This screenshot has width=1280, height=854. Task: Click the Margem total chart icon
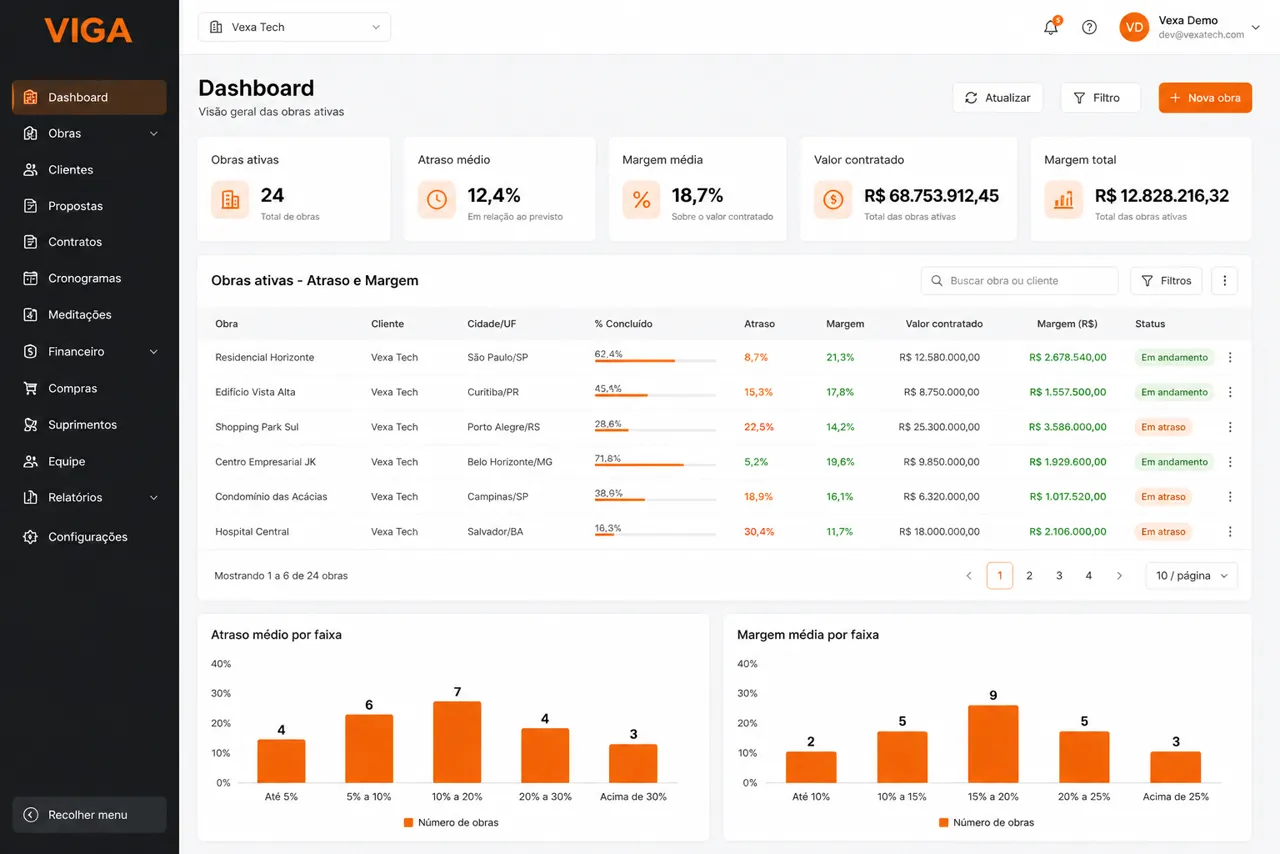[x=1063, y=200]
